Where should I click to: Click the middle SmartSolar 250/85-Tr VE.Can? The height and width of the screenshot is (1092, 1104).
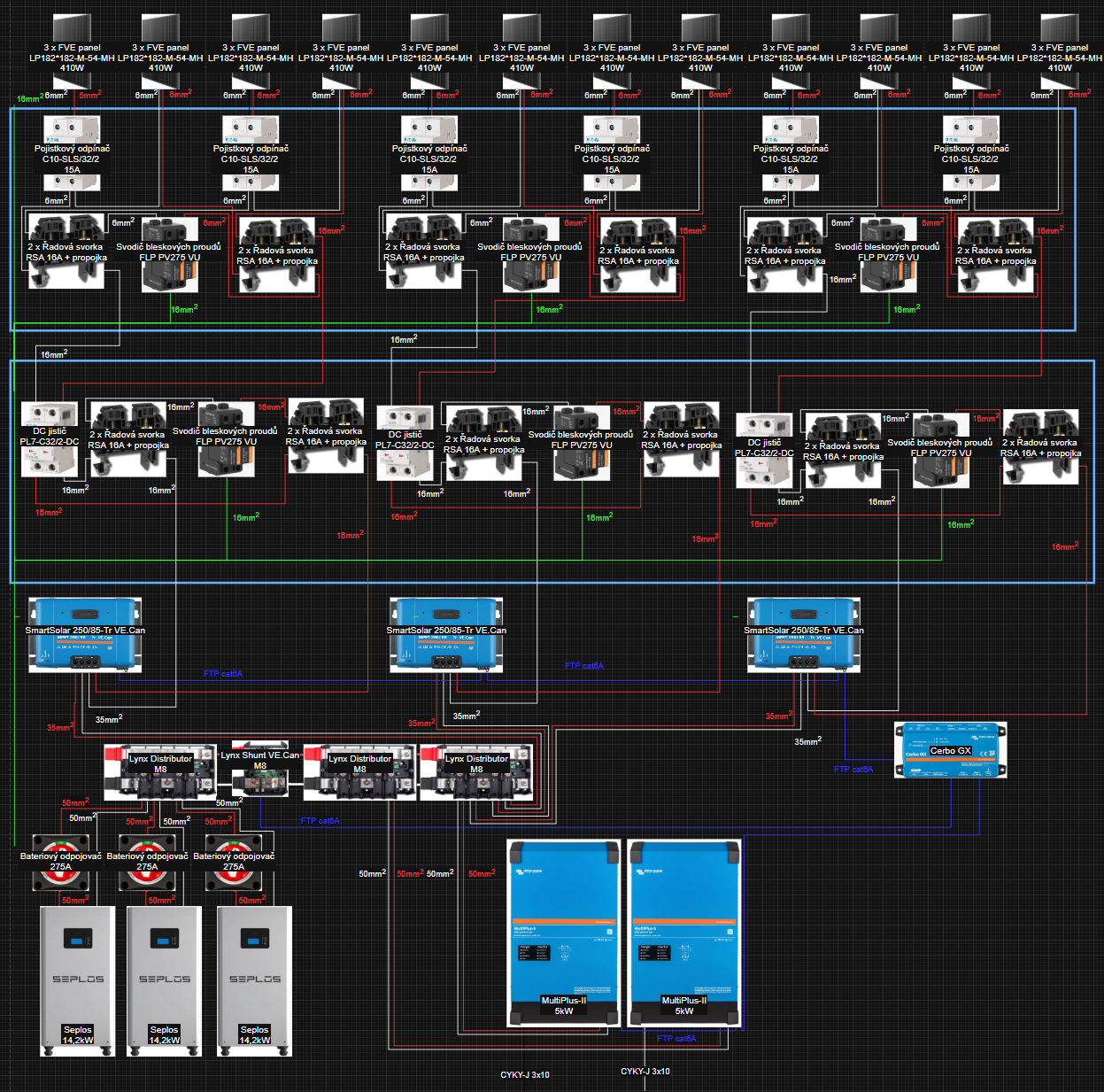pyautogui.click(x=446, y=634)
